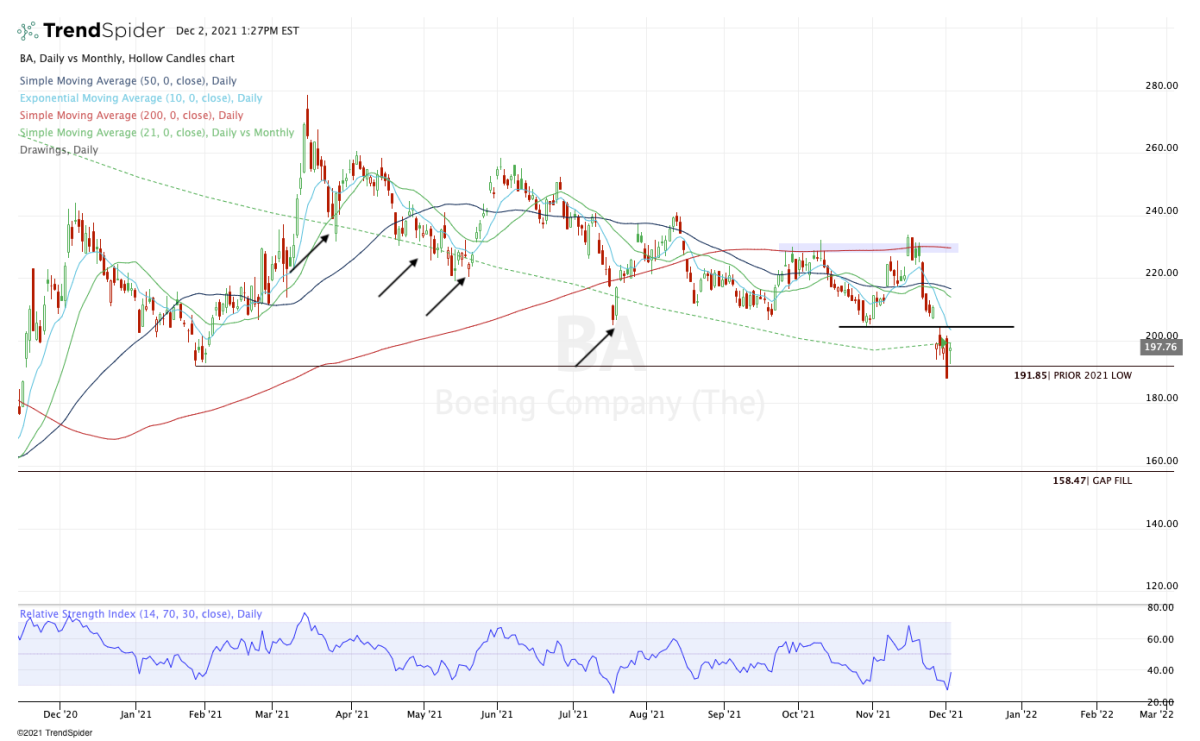Click the Relative Strength Index indicator label
Image resolution: width=1200 pixels, height=741 pixels.
point(140,614)
